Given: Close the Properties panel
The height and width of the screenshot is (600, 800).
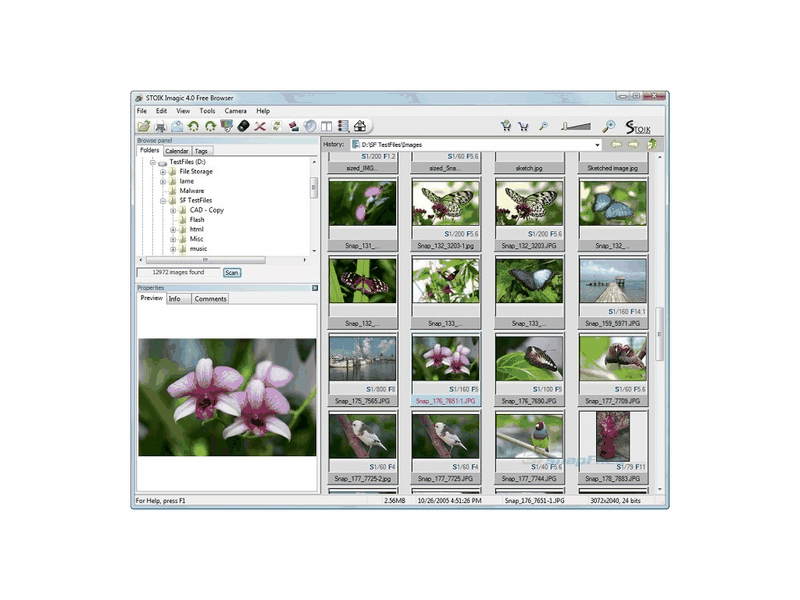Looking at the screenshot, I should [315, 288].
